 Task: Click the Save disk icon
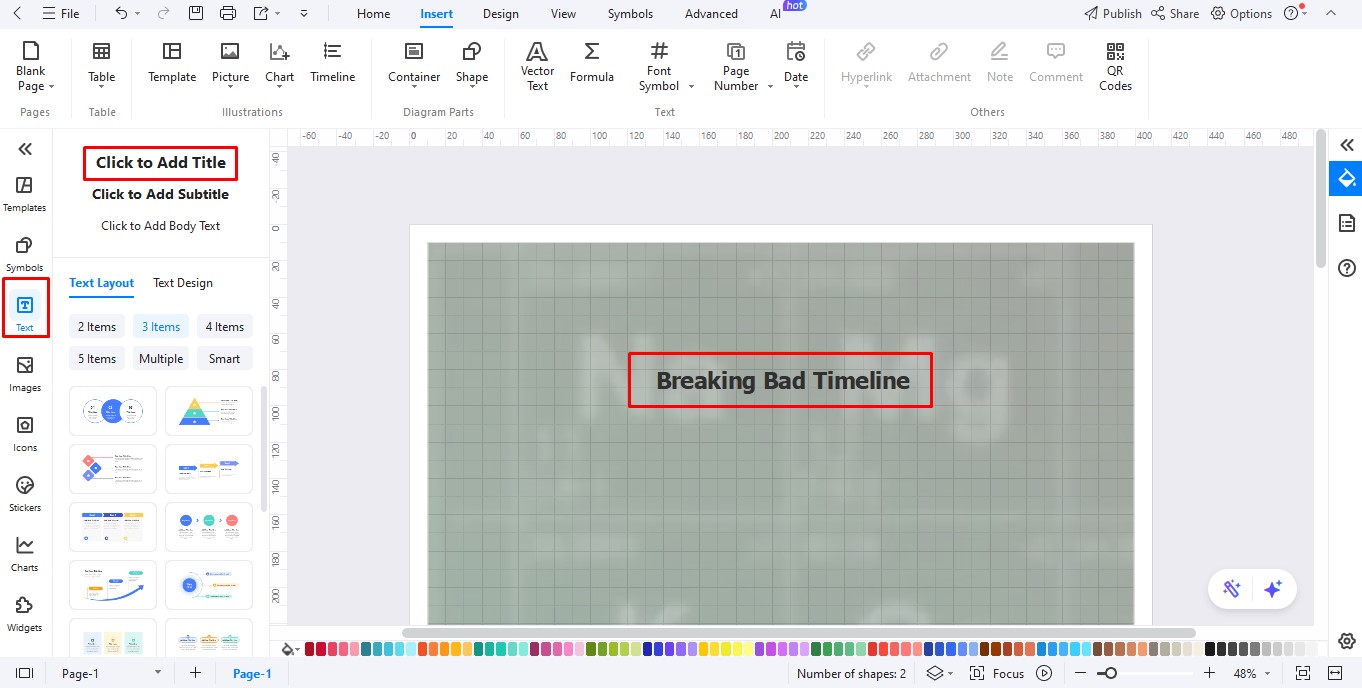[x=196, y=13]
